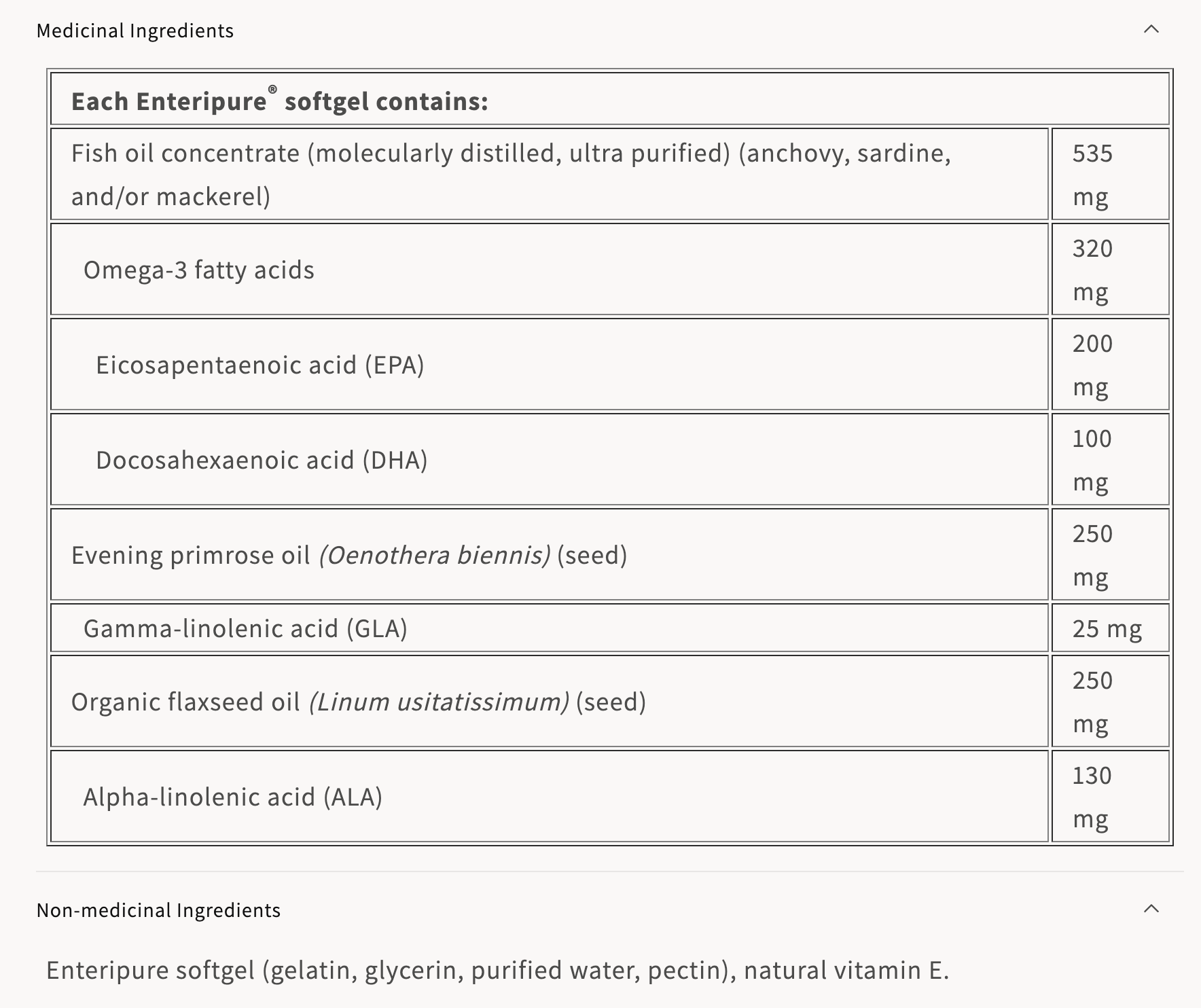
Task: Collapse Non-medicinal Ingredients using its chevron
Action: pyautogui.click(x=1151, y=909)
